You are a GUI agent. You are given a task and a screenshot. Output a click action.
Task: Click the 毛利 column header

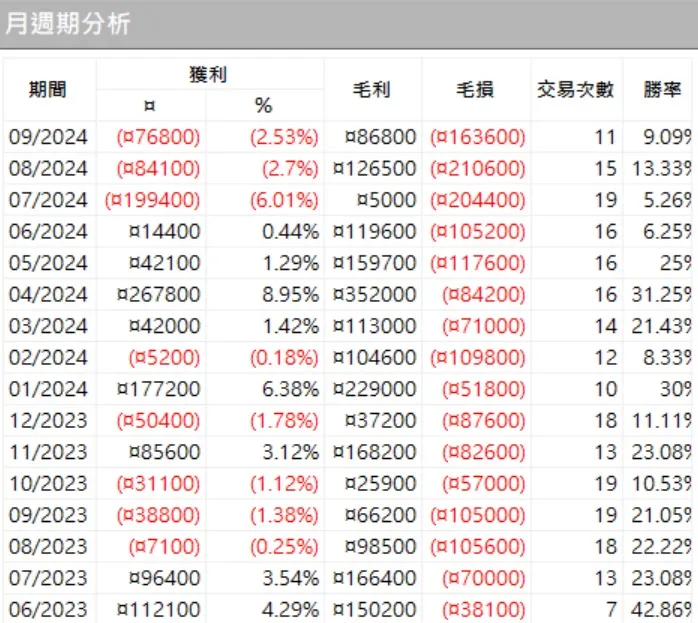[x=372, y=89]
